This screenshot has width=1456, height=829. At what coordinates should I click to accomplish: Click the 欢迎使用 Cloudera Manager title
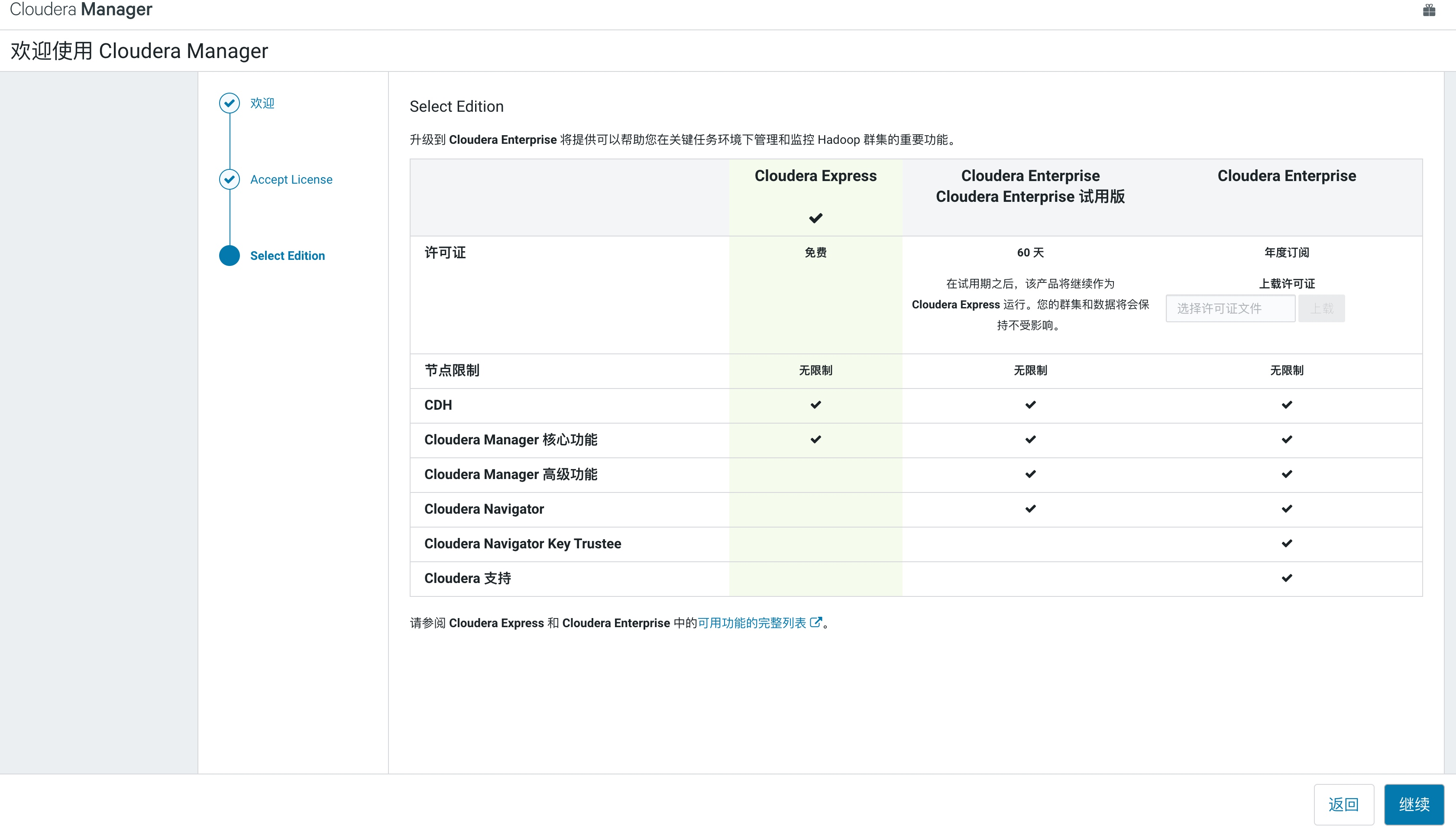(139, 51)
